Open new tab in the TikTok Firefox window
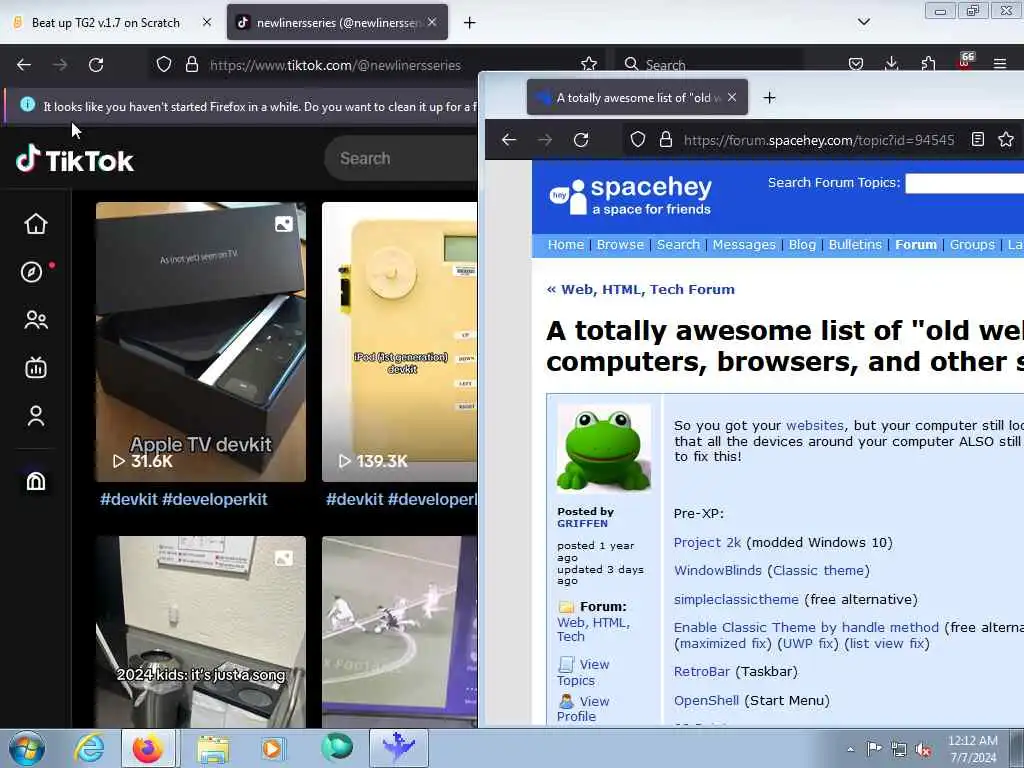The image size is (1024, 768). tap(470, 23)
